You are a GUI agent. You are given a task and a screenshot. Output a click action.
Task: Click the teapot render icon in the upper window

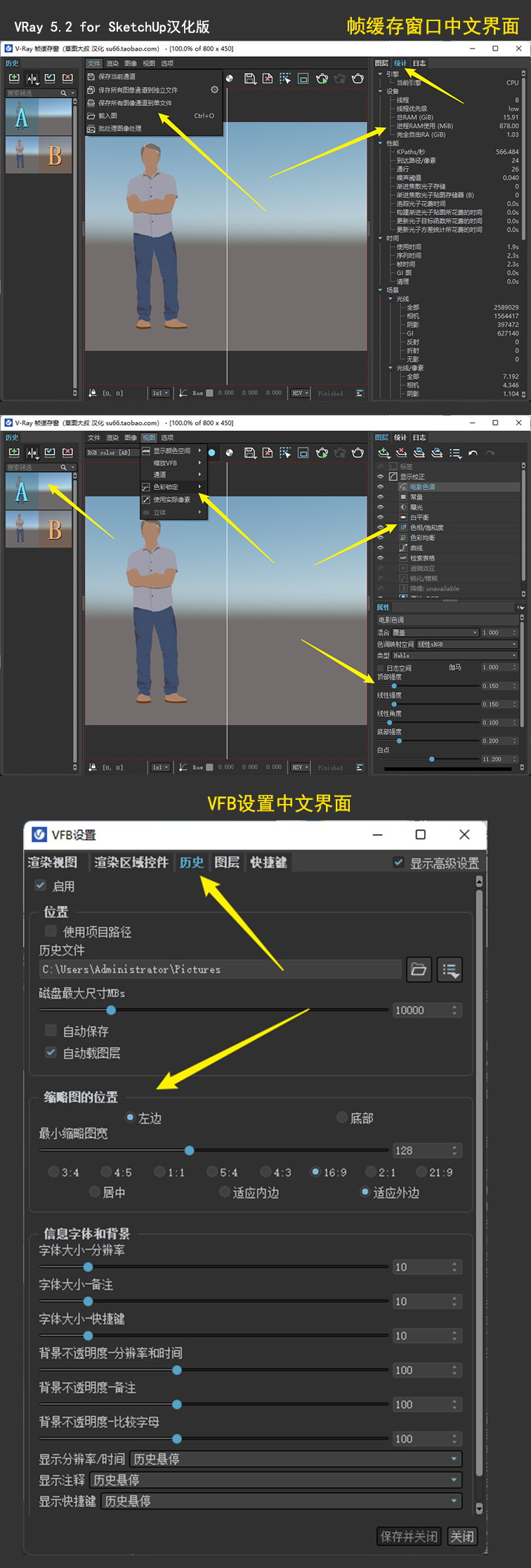(x=358, y=79)
